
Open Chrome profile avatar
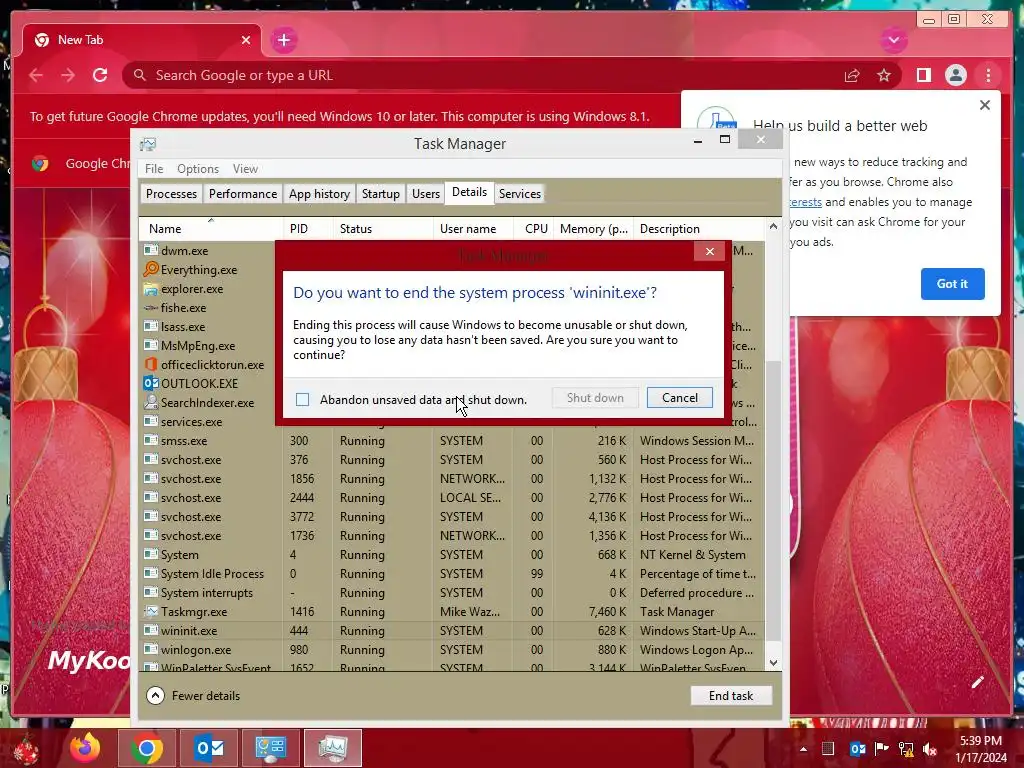(955, 75)
